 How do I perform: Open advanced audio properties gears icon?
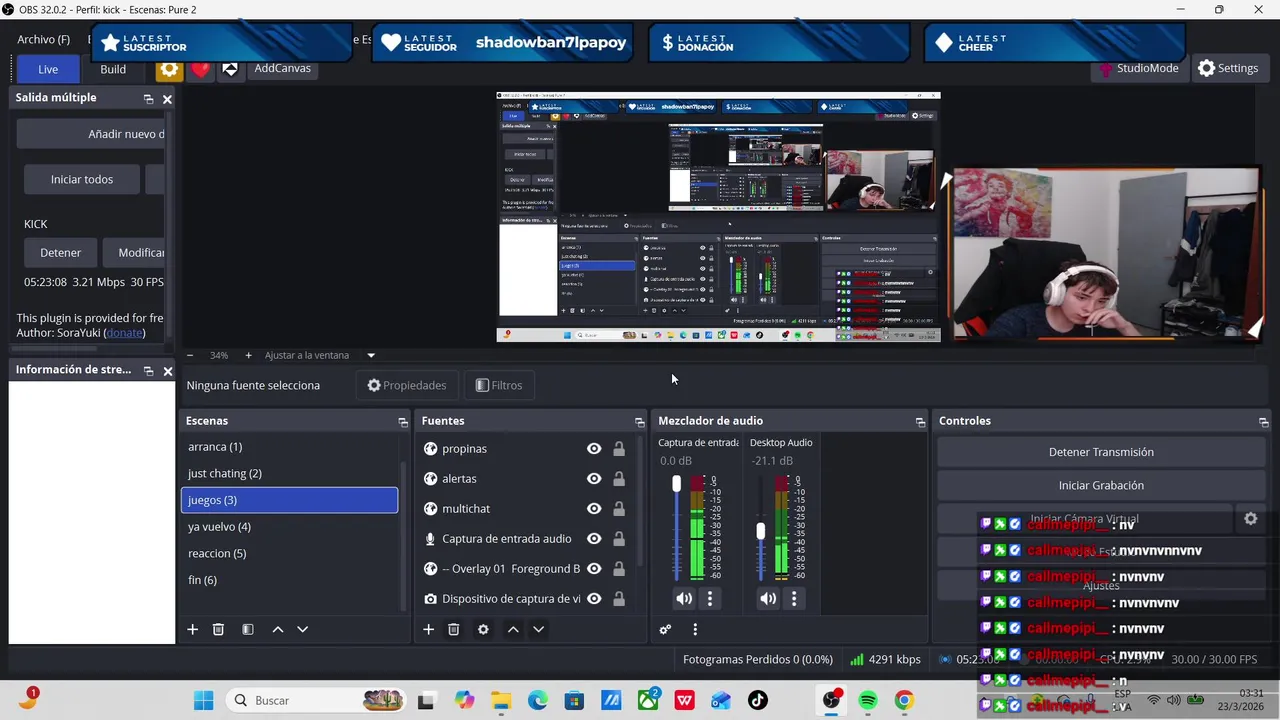coord(665,629)
